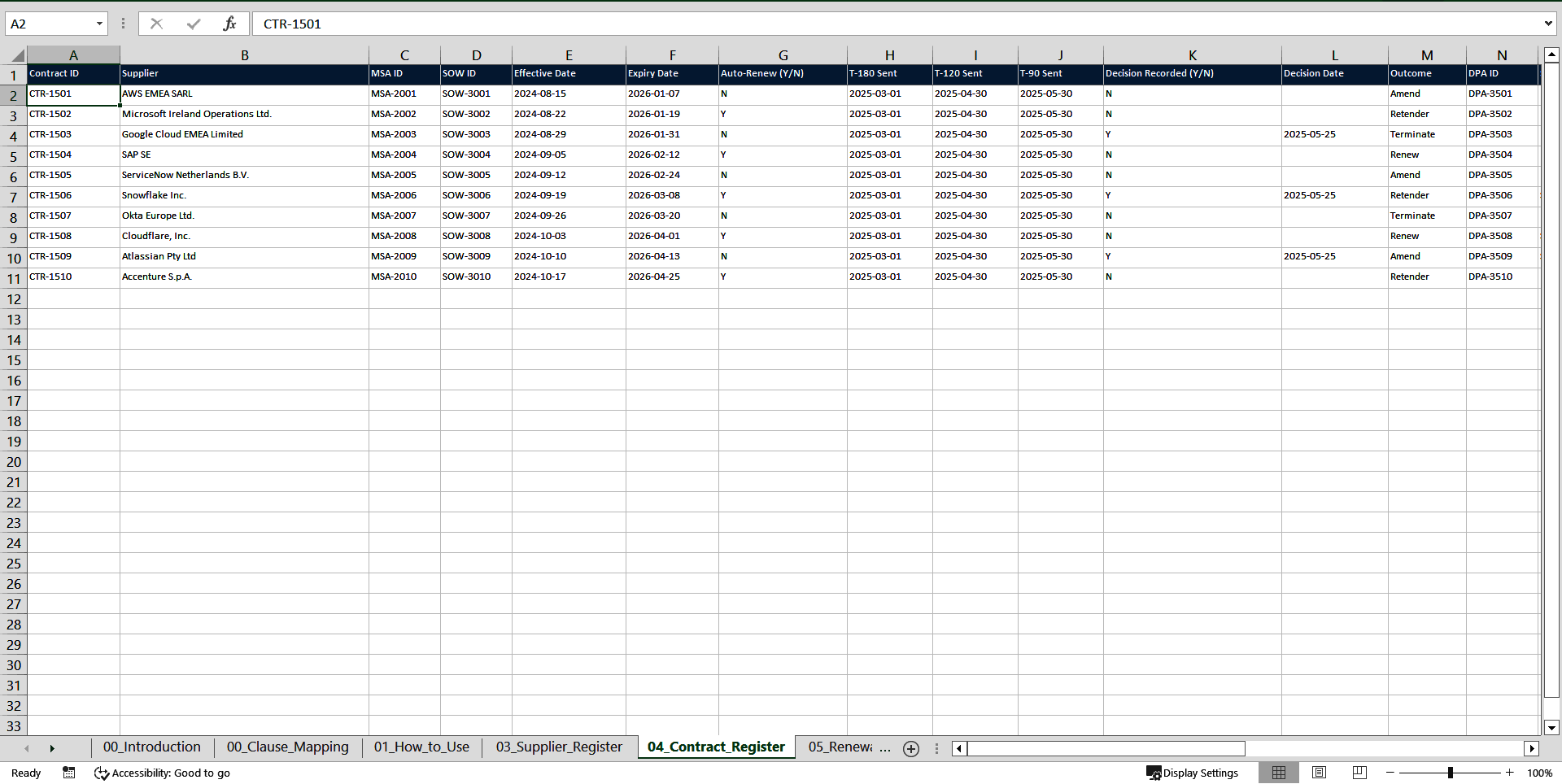Select Google Cloud EMEA Limited cell
Viewport: 1562px width, 784px height.
(x=244, y=135)
